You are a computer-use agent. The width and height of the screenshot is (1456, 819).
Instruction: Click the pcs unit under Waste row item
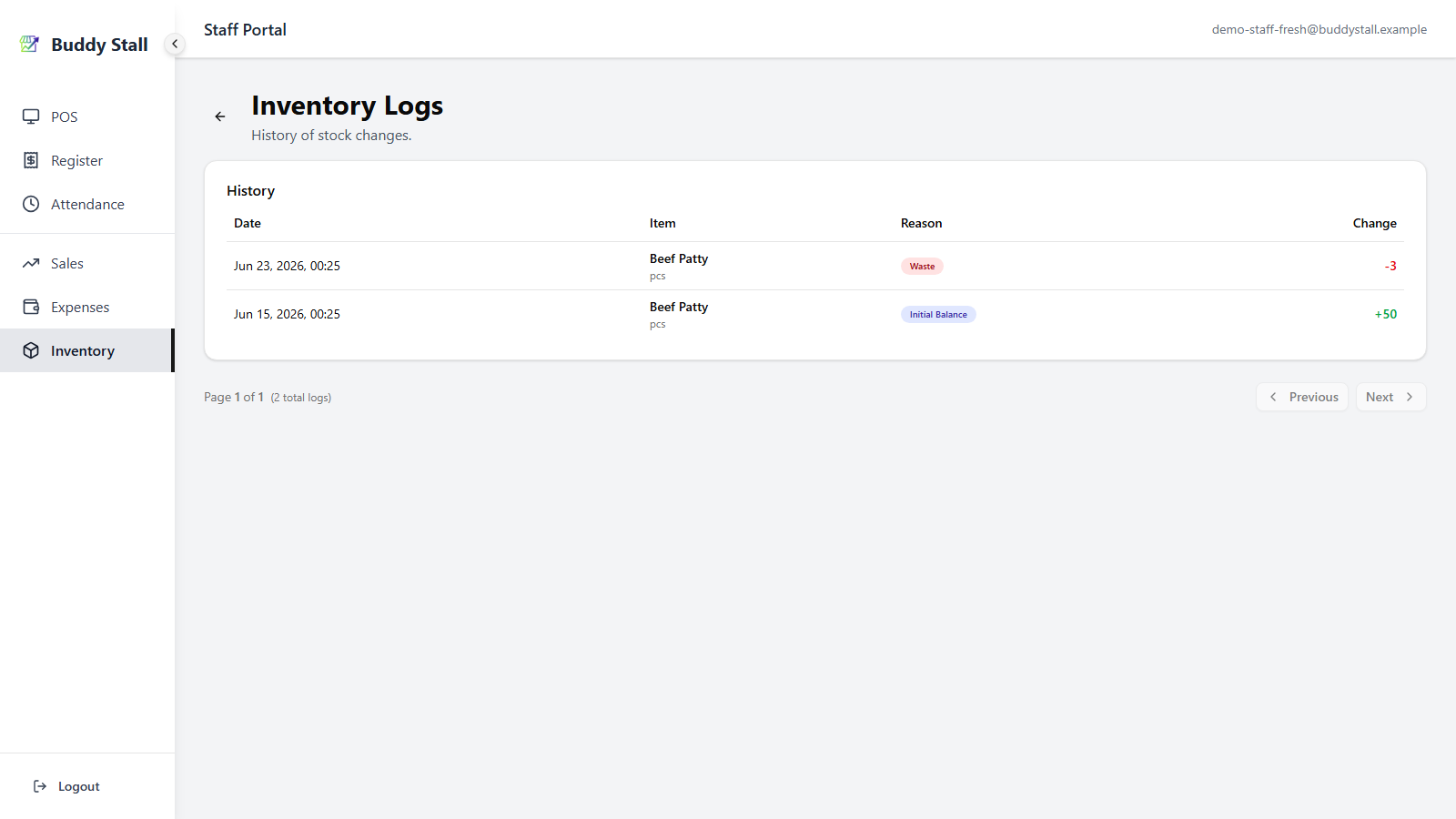click(x=657, y=276)
